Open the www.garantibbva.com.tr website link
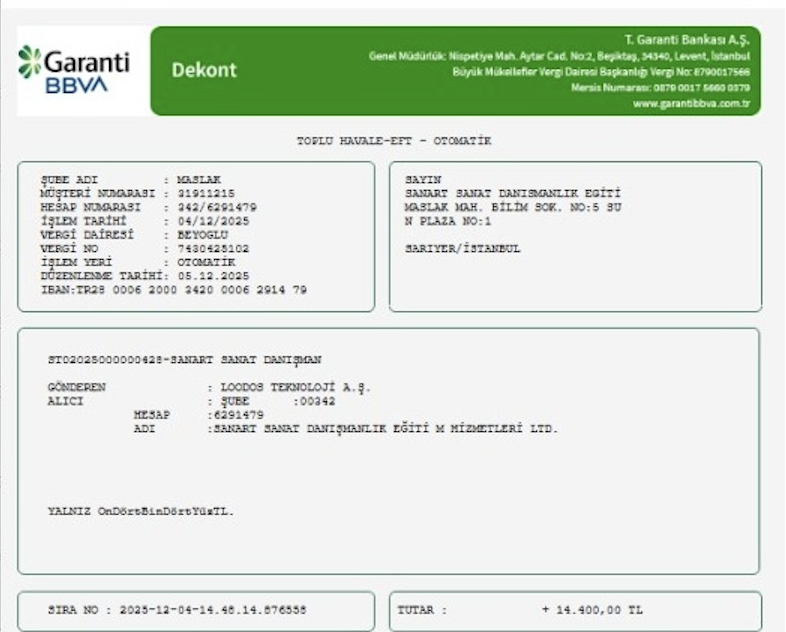 click(x=691, y=104)
